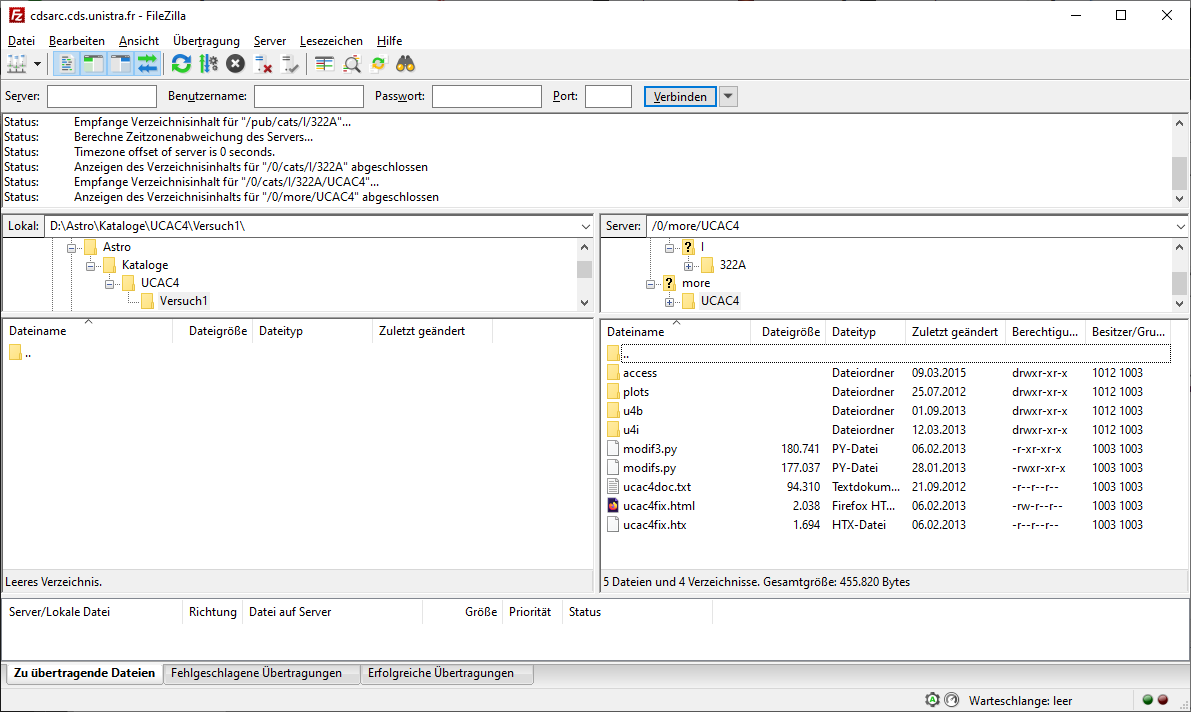Toggle synchronized browsing icon

point(378,65)
